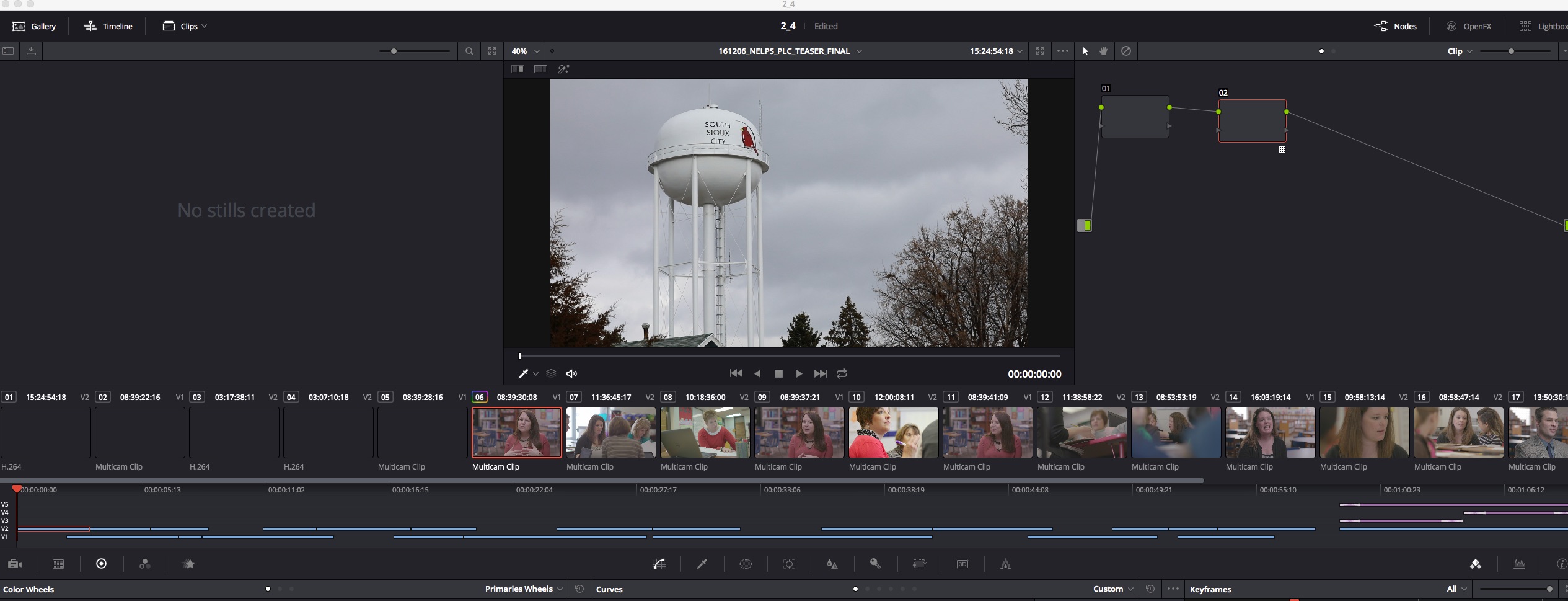Select the hand pan tool
Screen dimensions: 1568x601
(x=1104, y=51)
